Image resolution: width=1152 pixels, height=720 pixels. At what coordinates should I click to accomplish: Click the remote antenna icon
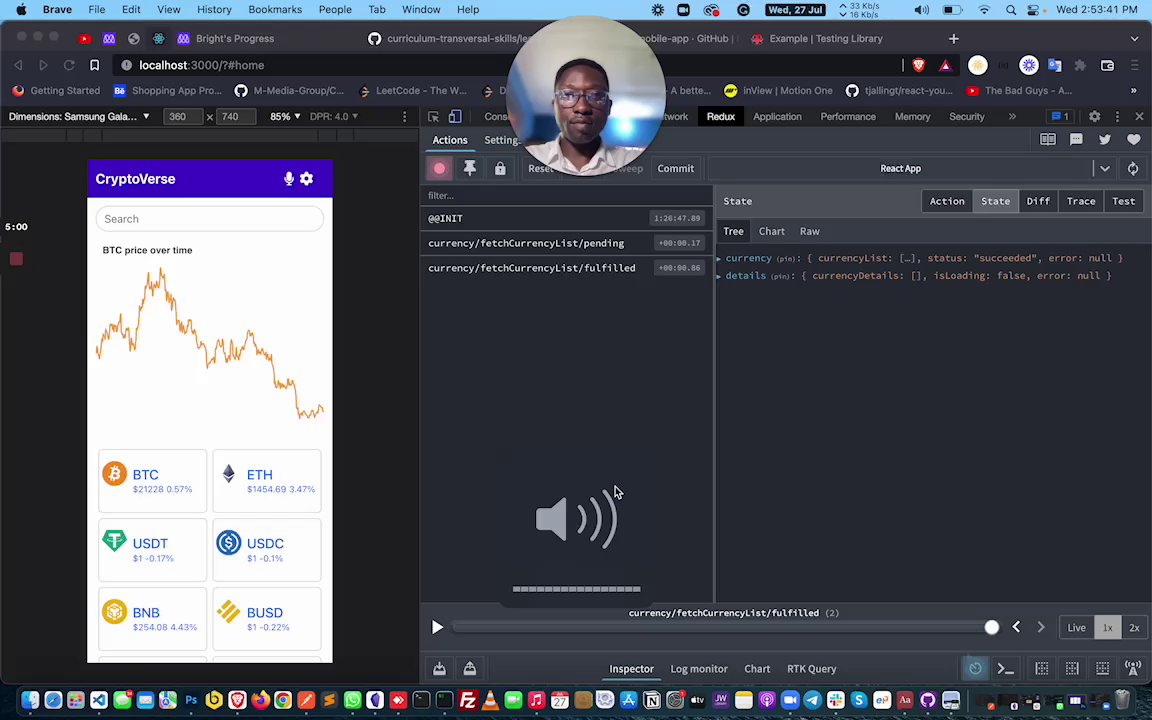click(x=1133, y=669)
